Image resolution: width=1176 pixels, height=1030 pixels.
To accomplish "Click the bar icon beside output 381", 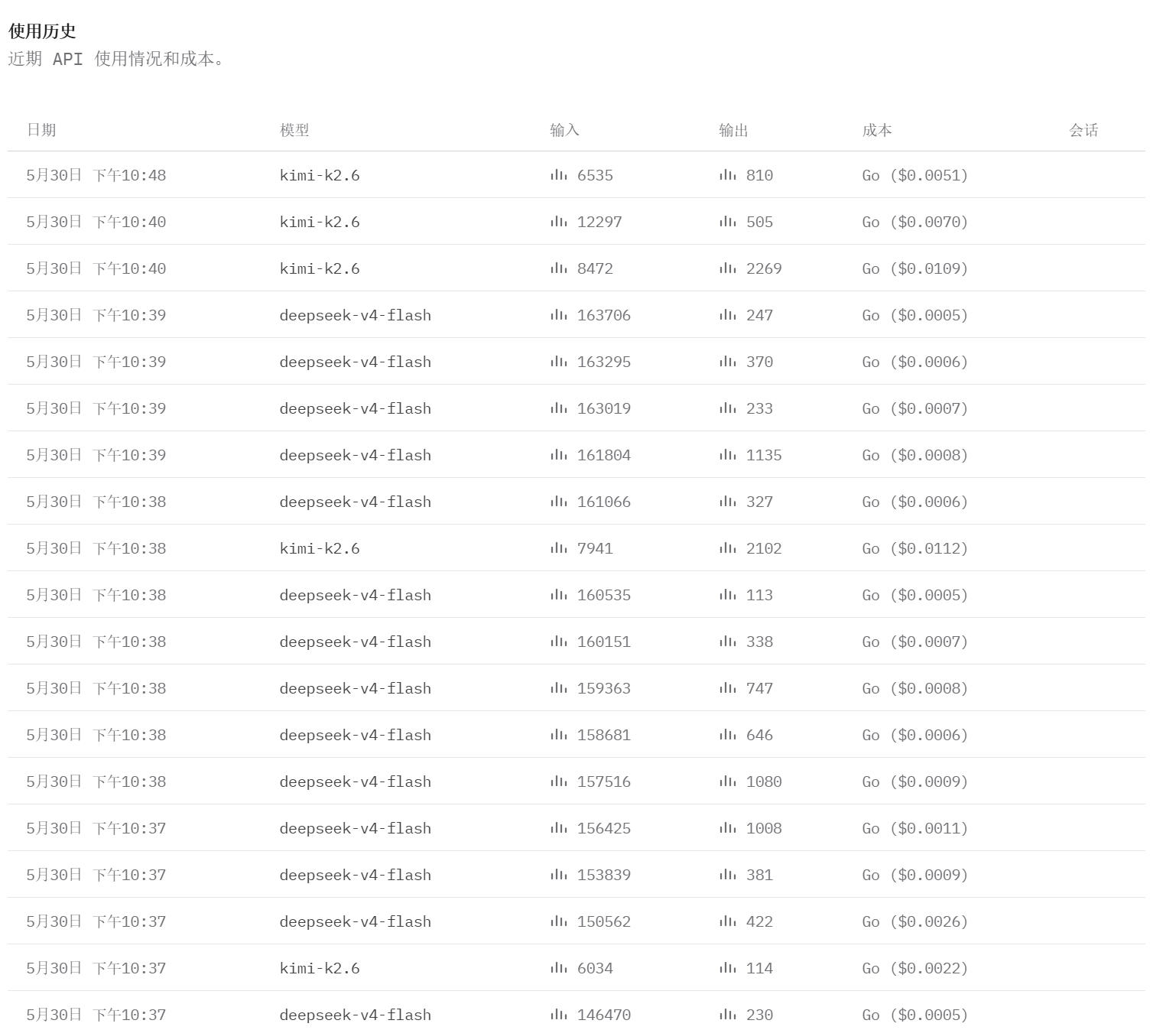I will coord(727,875).
